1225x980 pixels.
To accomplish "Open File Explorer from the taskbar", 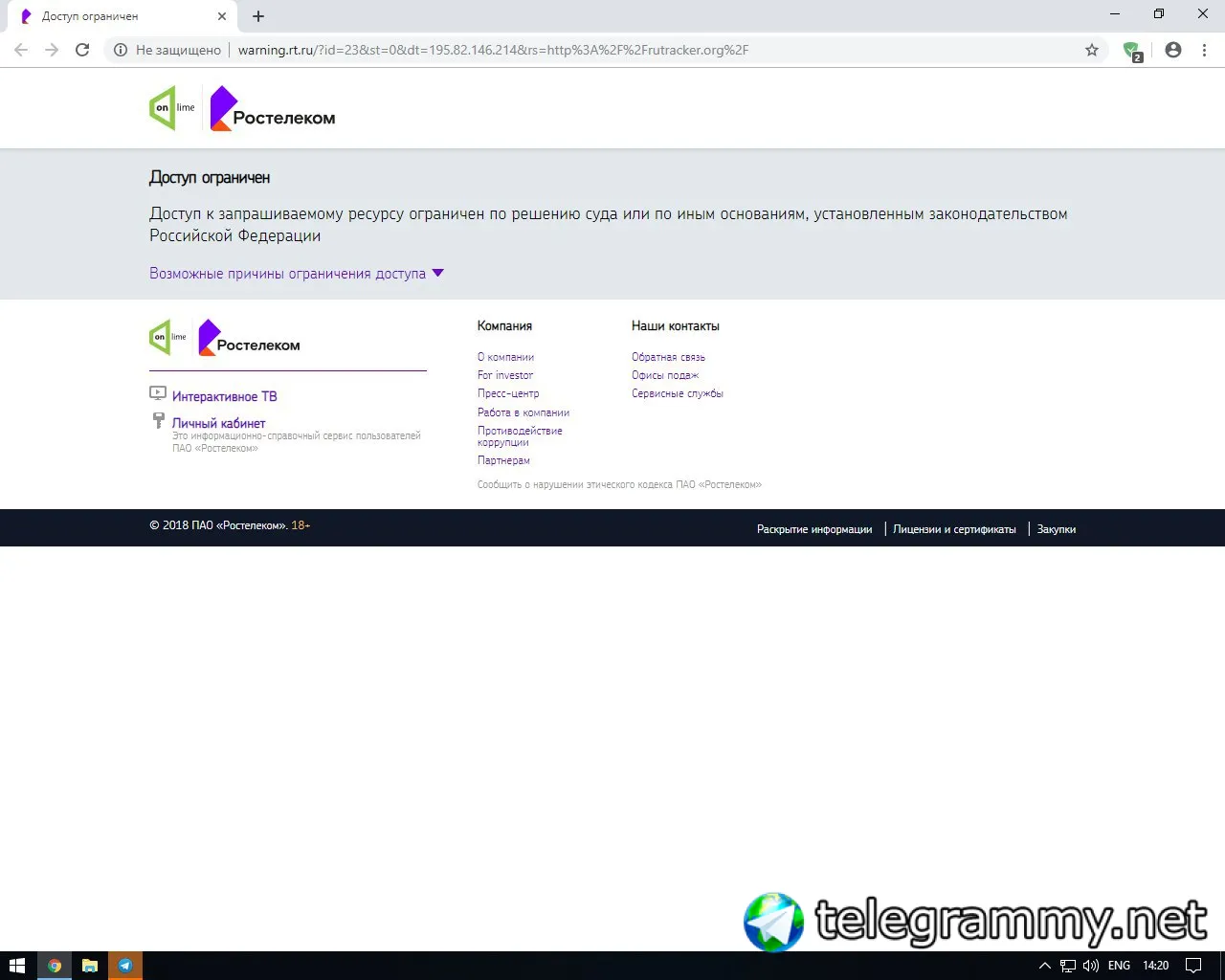I will tap(90, 966).
